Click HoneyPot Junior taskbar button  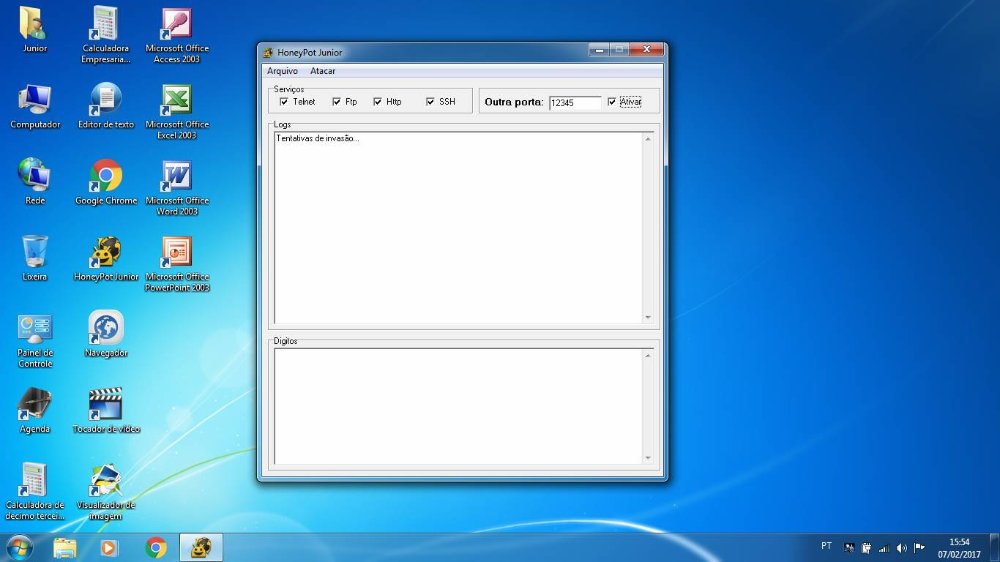click(x=201, y=547)
